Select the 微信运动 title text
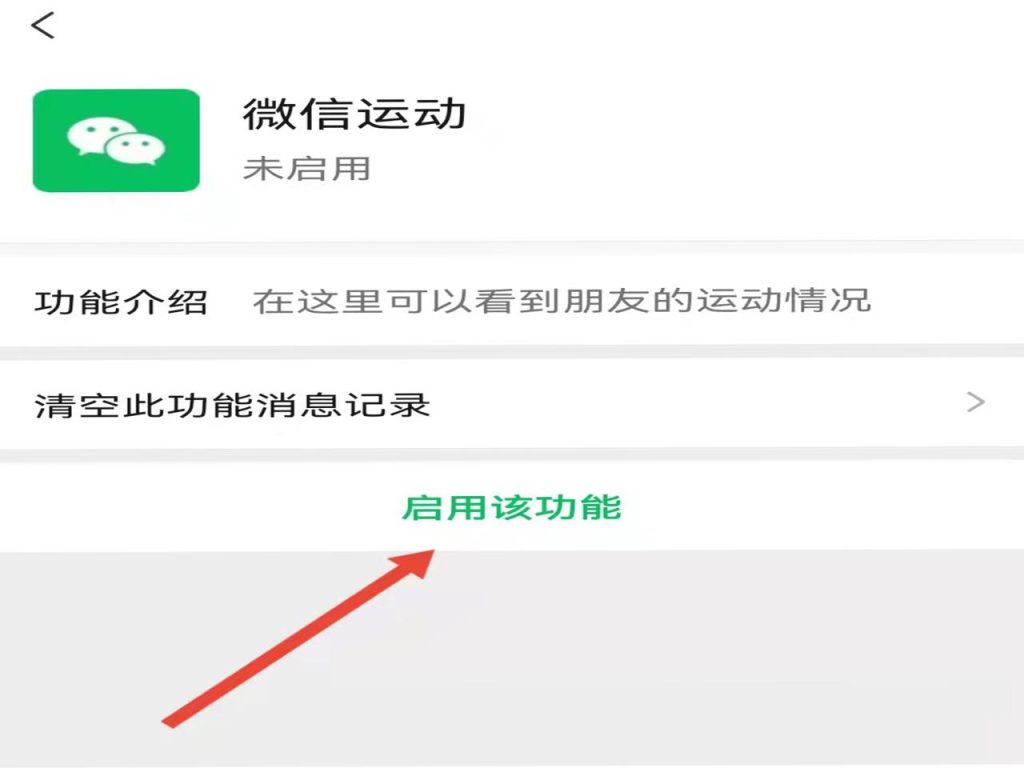 354,114
